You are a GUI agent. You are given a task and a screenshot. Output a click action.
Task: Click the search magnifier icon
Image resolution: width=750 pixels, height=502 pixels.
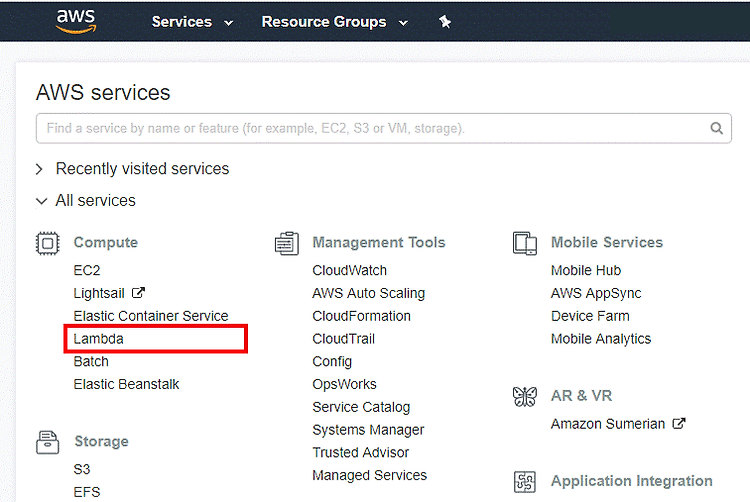pos(716,128)
